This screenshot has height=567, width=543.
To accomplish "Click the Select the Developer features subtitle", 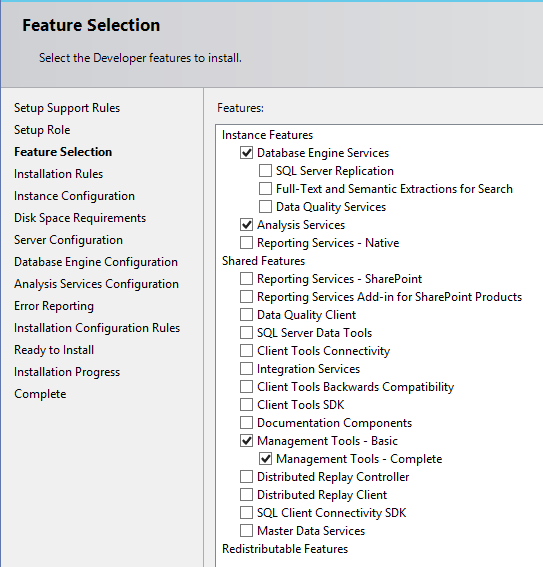I will pos(140,58).
